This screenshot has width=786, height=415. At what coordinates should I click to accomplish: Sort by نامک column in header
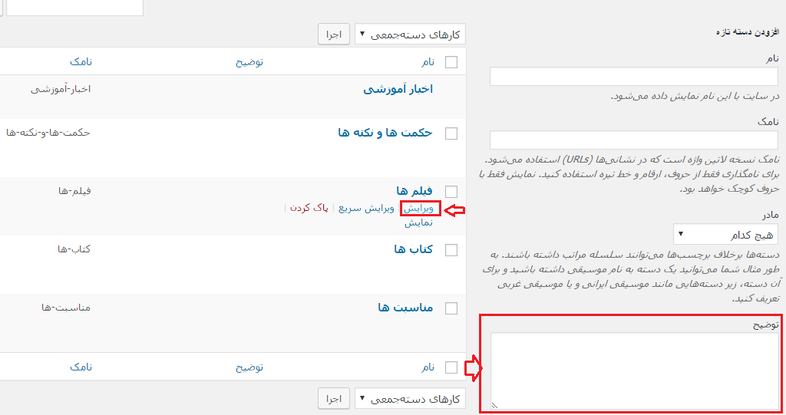[81, 62]
